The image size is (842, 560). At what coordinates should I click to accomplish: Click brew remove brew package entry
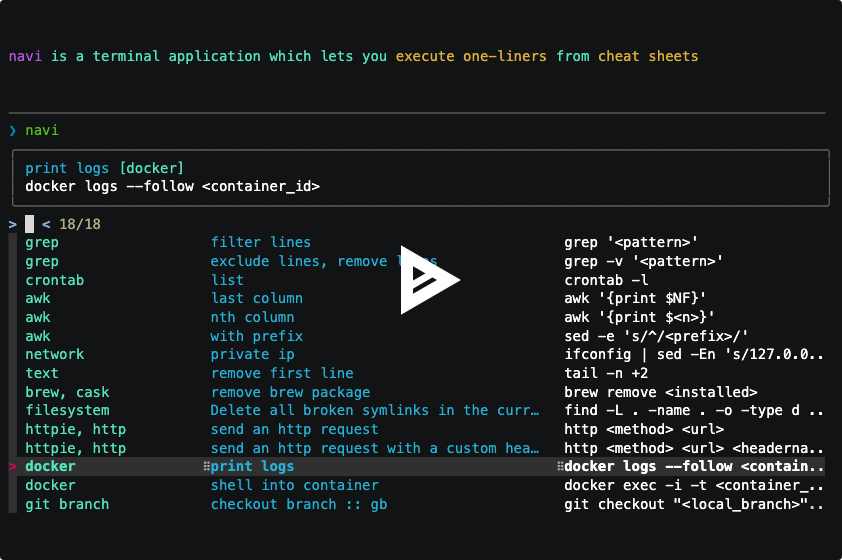290,392
